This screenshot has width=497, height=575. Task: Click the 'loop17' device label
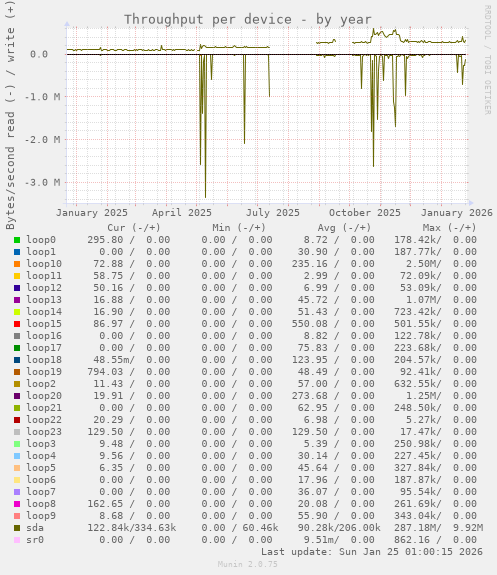pyautogui.click(x=44, y=348)
